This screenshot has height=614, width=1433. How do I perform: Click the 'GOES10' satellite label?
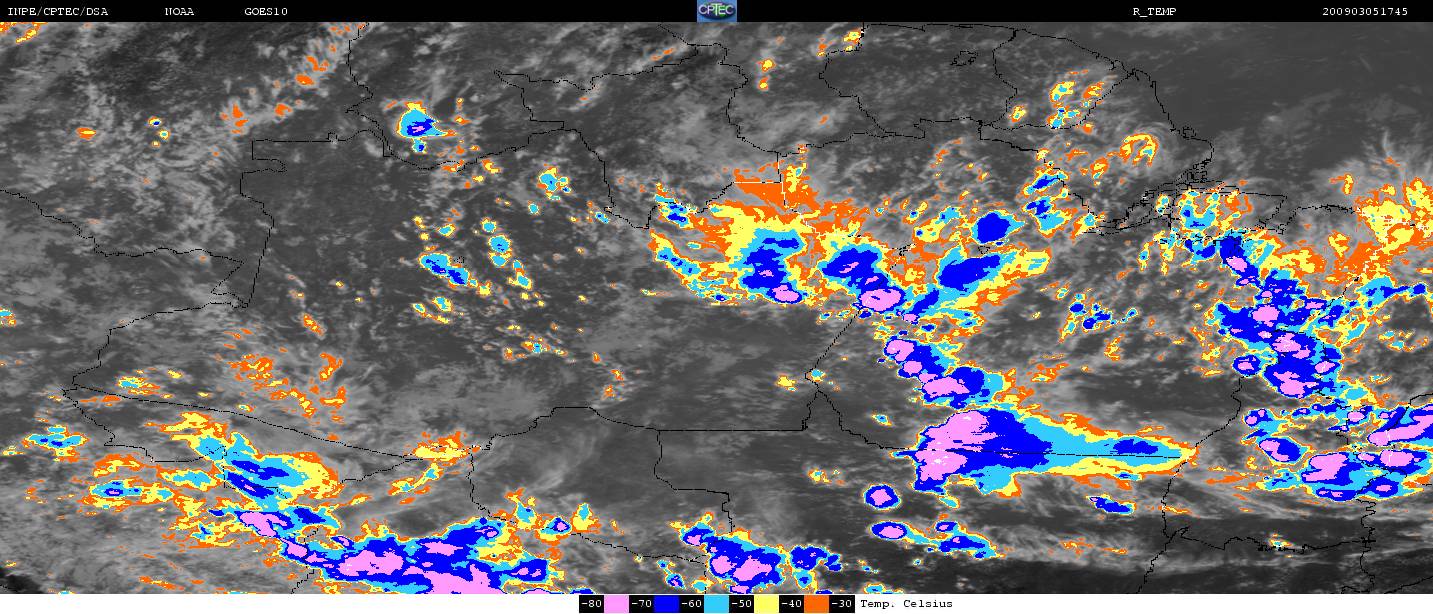point(265,12)
